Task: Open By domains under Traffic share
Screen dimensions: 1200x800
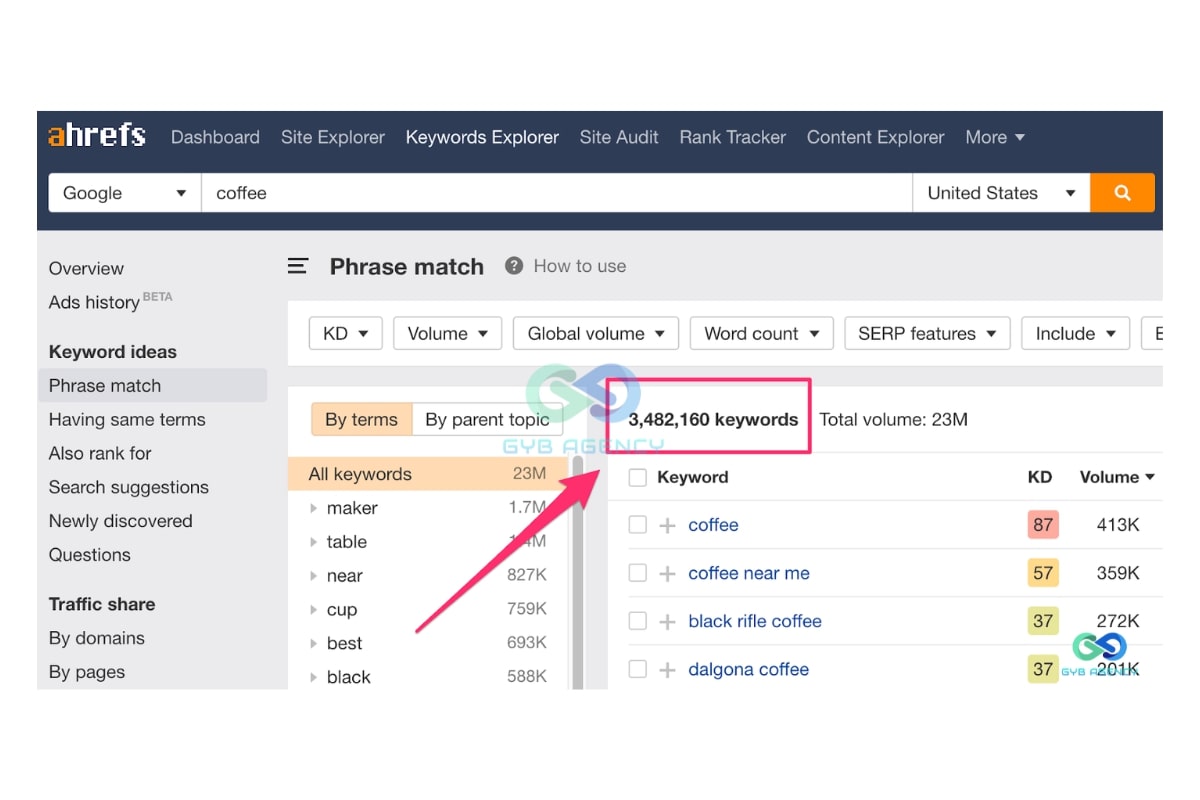Action: [97, 638]
